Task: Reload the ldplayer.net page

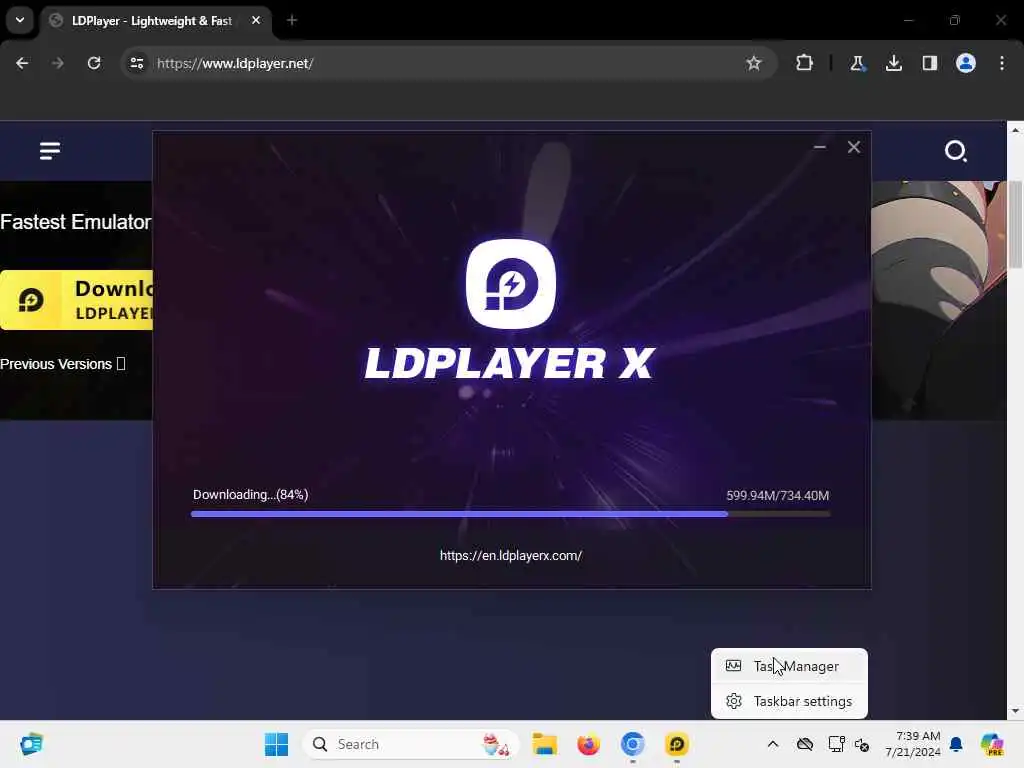Action: 94,63
